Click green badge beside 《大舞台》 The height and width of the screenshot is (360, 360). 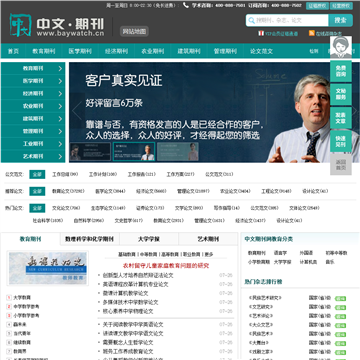pos(340,343)
